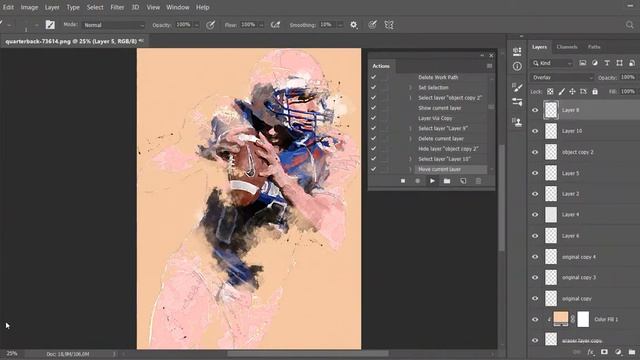
Task: Hide Layer 8 visibility eye
Action: (535, 110)
